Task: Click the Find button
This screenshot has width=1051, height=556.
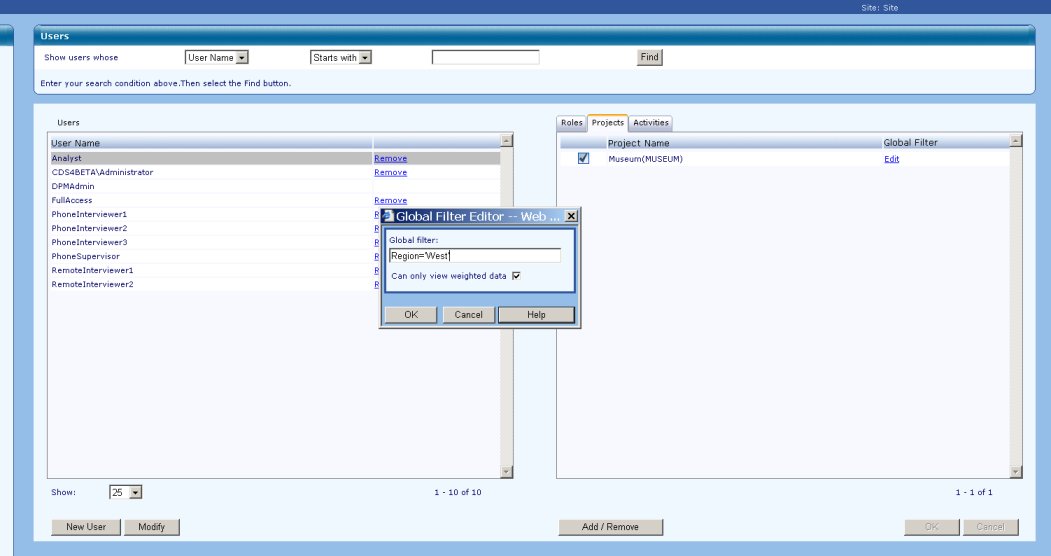Action: pyautogui.click(x=650, y=58)
